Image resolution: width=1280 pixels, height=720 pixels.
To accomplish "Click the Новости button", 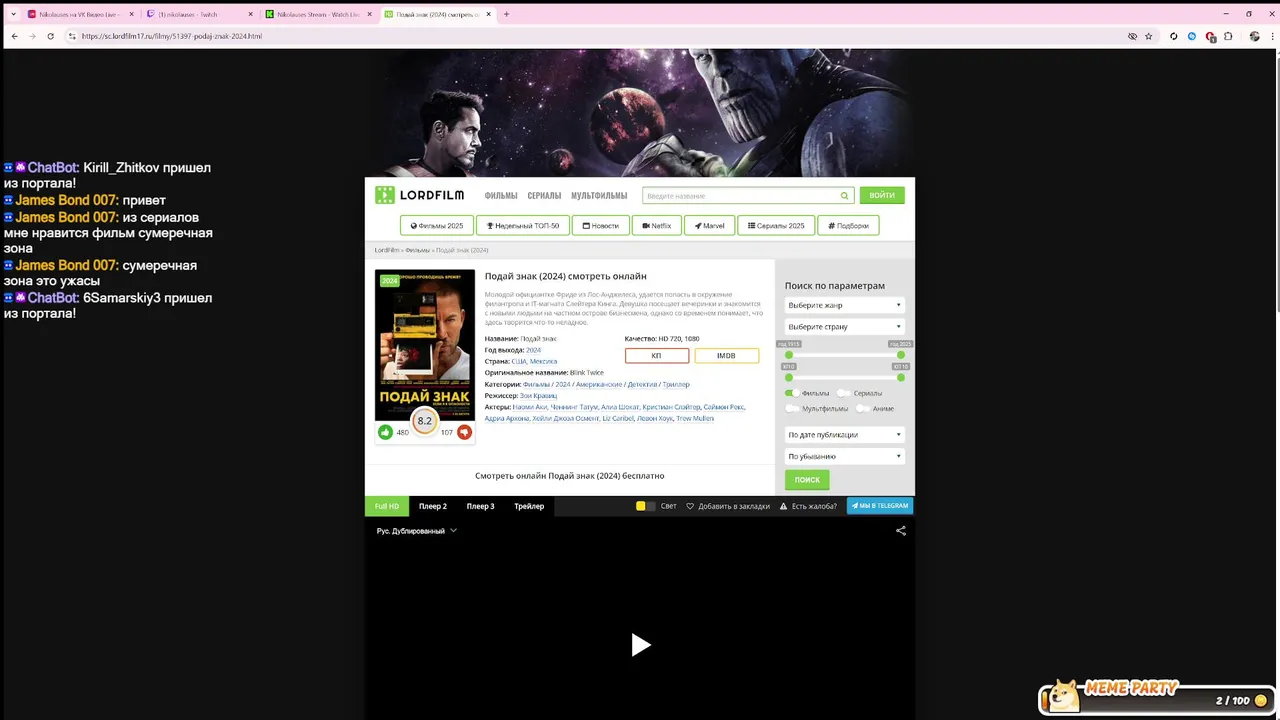I will click(601, 225).
